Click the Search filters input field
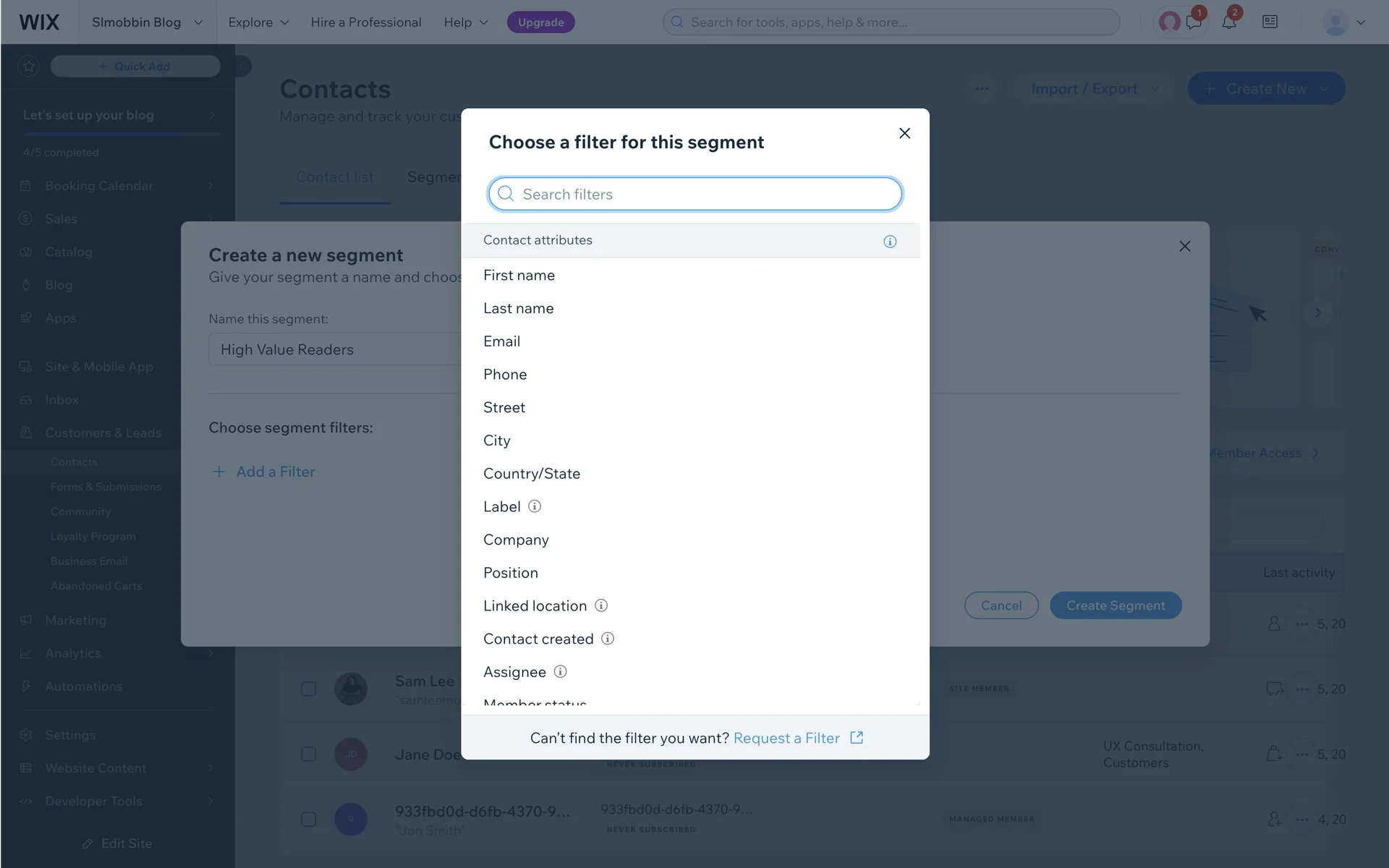 point(694,194)
